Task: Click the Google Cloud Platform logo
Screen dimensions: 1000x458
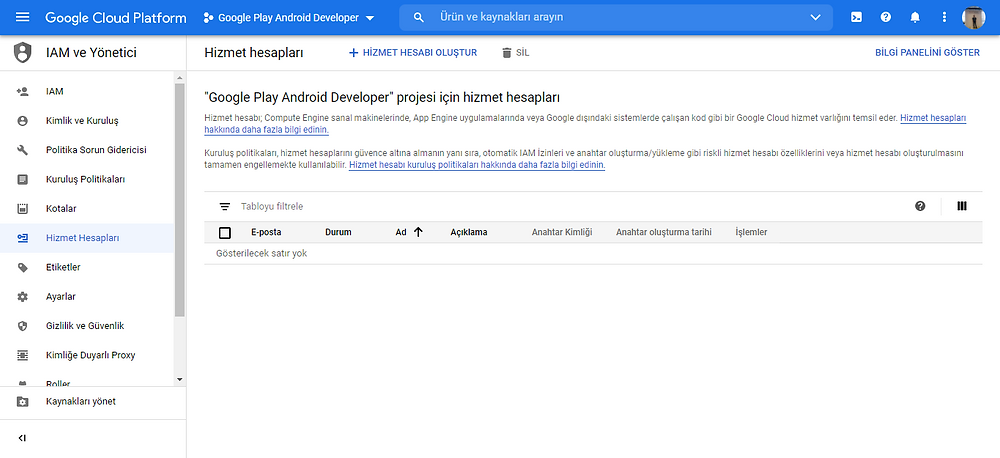Action: [x=115, y=18]
